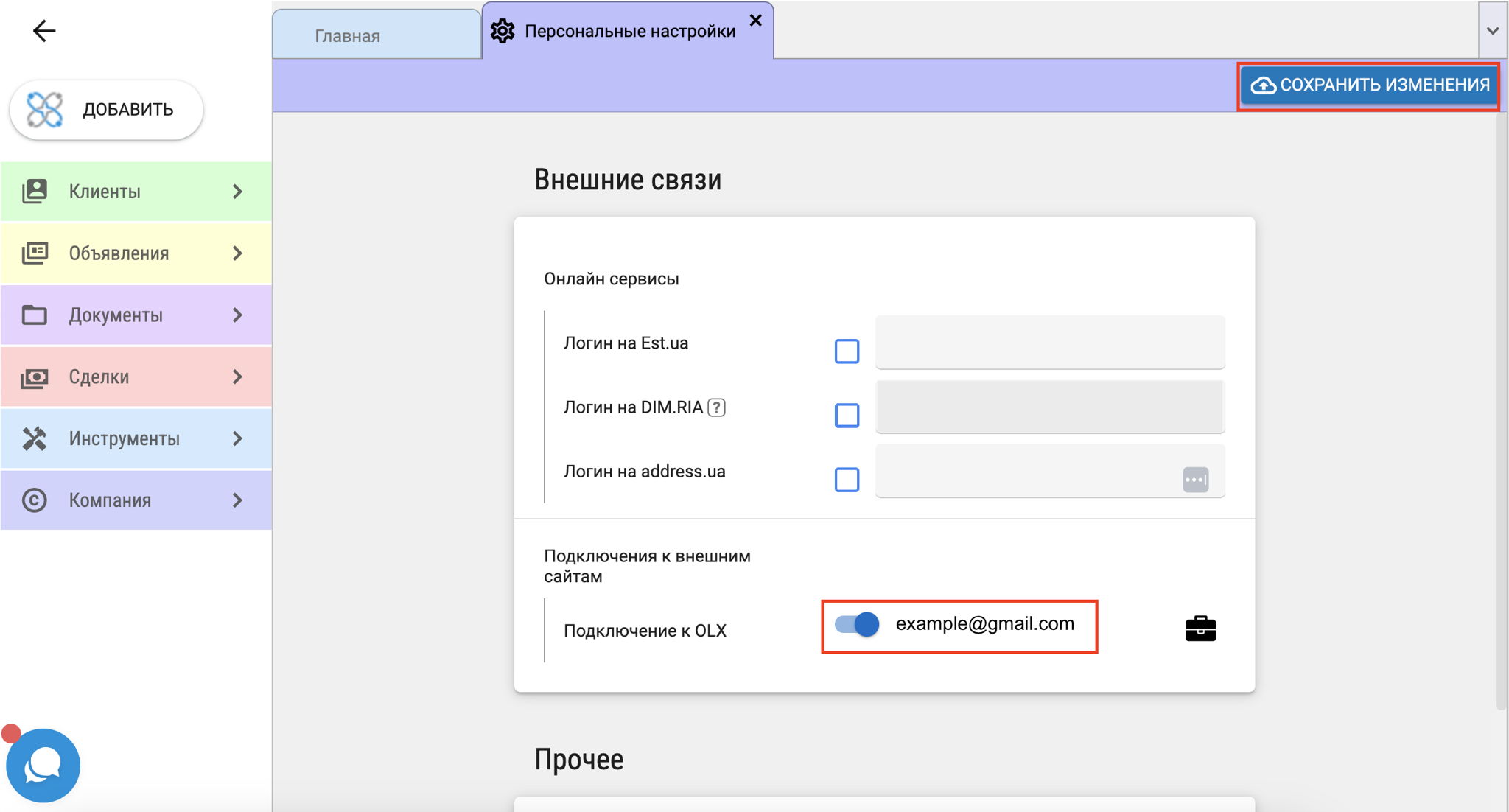Click the ДОБАВИТЬ button
Viewport: 1509px width, 812px height.
click(x=107, y=110)
